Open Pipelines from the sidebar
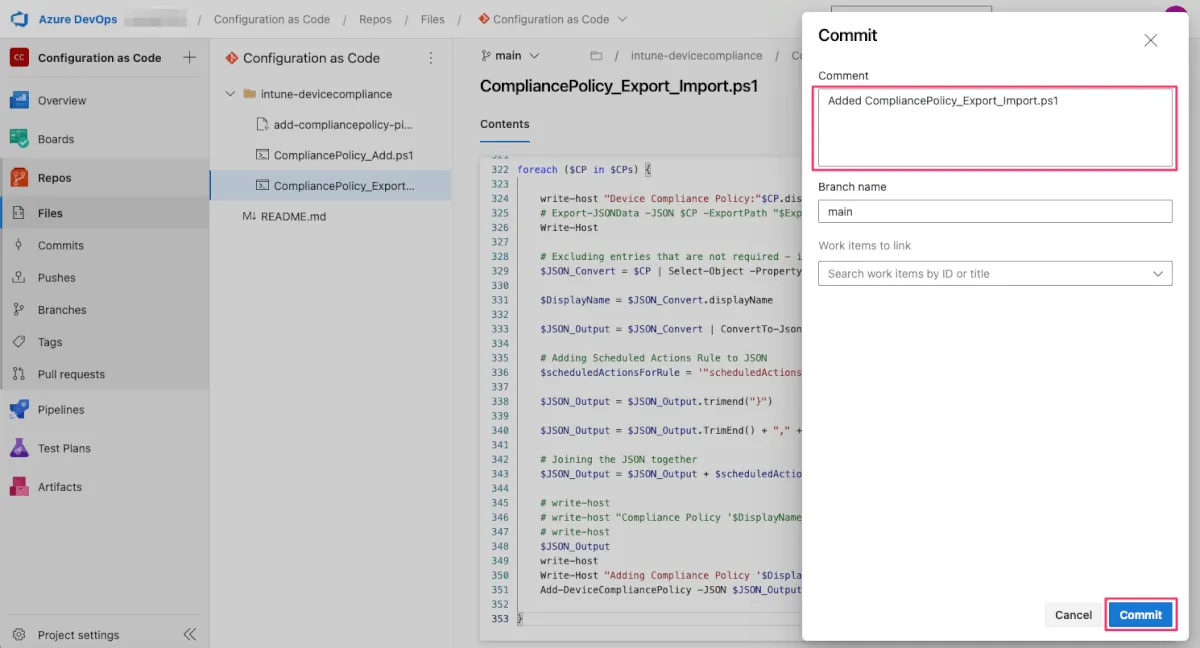This screenshot has height=648, width=1200. (x=60, y=409)
